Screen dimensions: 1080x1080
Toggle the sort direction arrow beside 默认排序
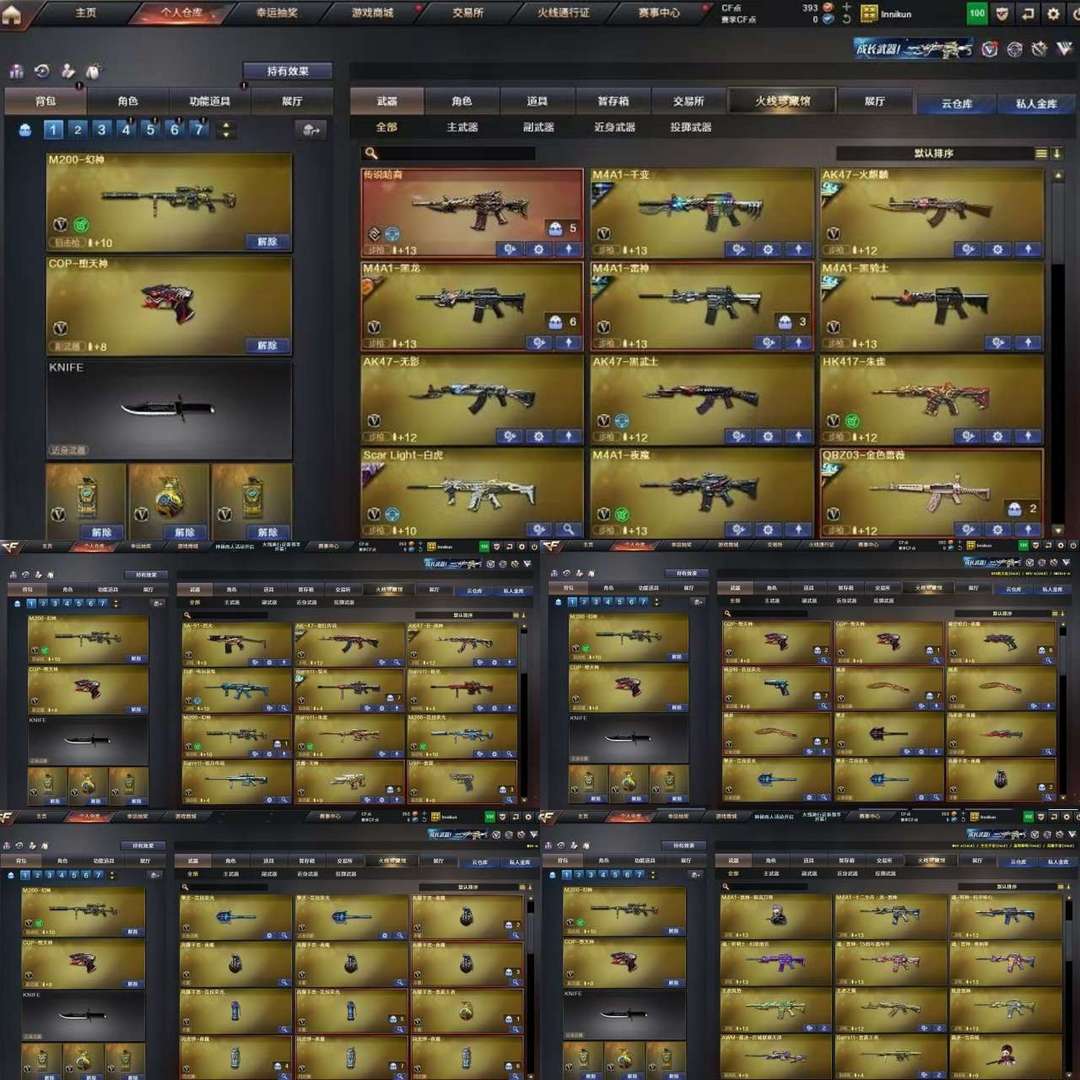click(1057, 154)
